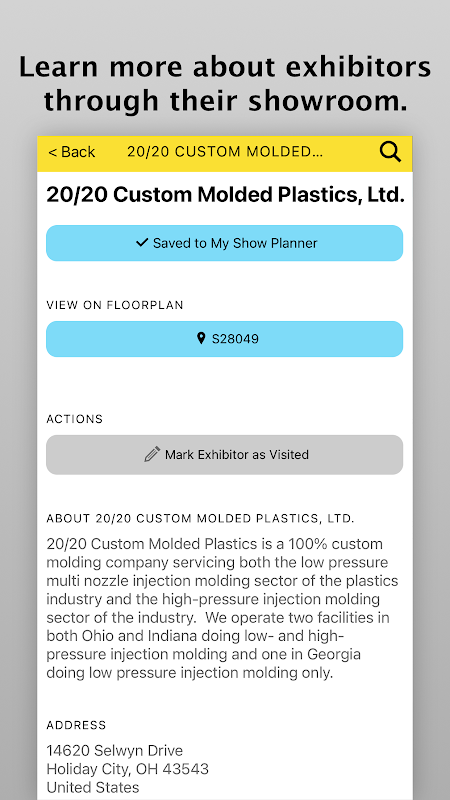This screenshot has width=450, height=800.
Task: Tap the checkmark icon on Saved button
Action: (x=142, y=242)
